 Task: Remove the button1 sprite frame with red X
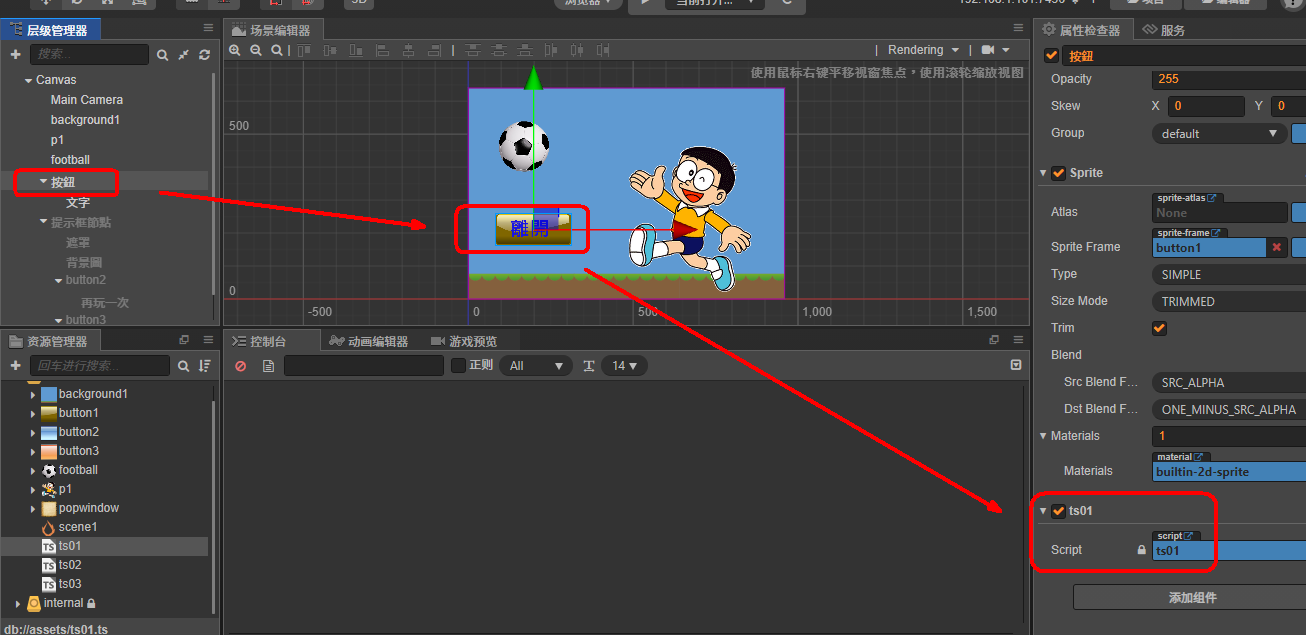[x=1277, y=247]
